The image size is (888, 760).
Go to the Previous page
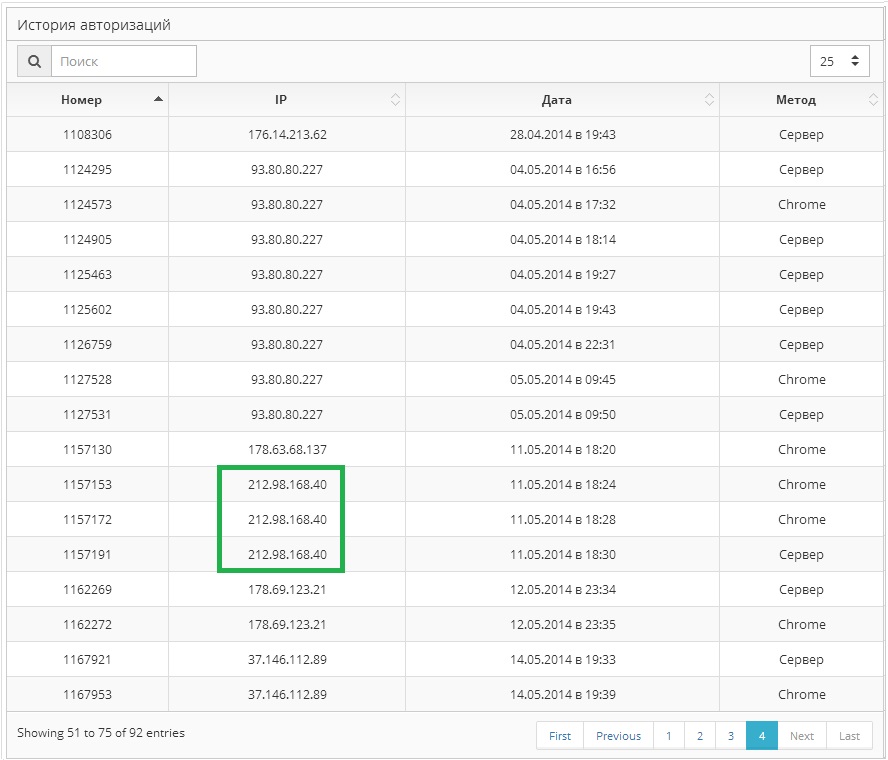point(618,736)
